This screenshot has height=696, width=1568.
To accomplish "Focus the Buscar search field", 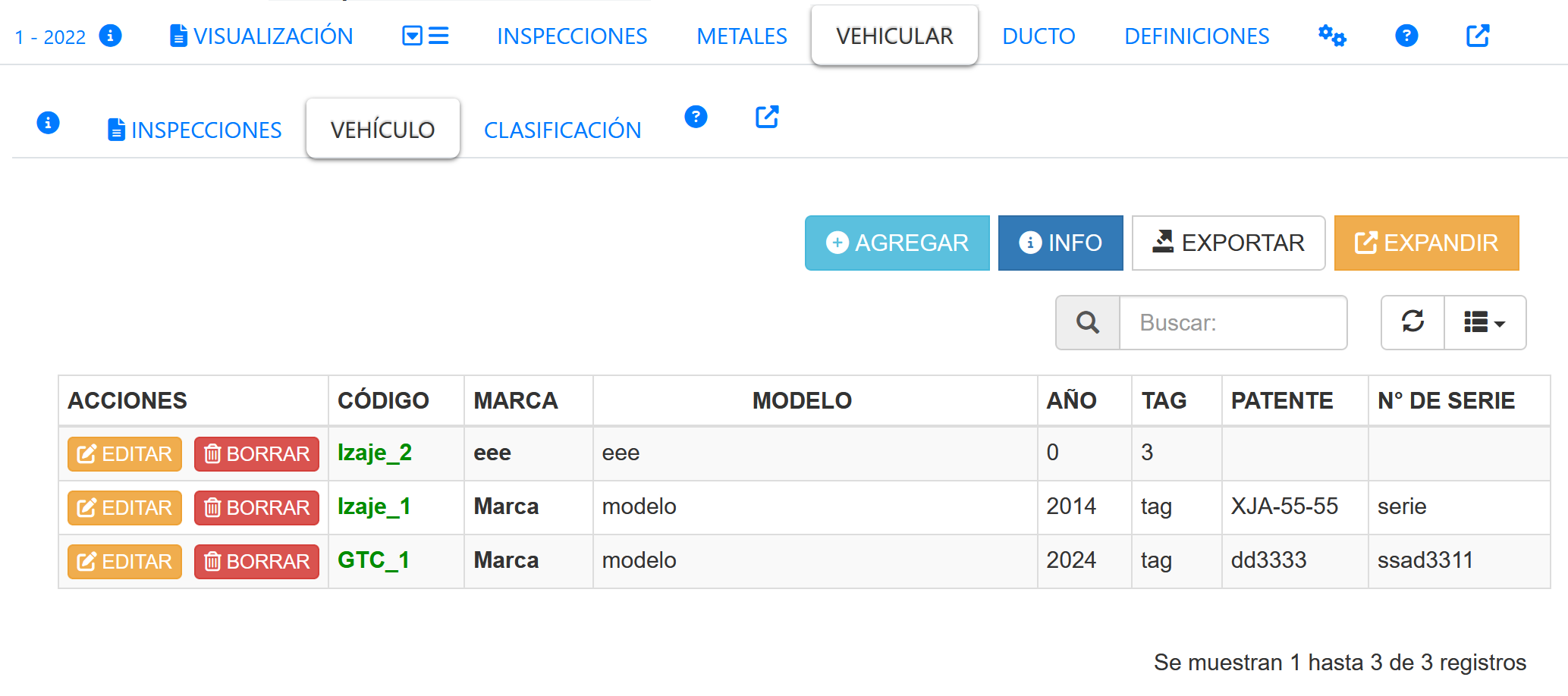I will (x=1233, y=323).
